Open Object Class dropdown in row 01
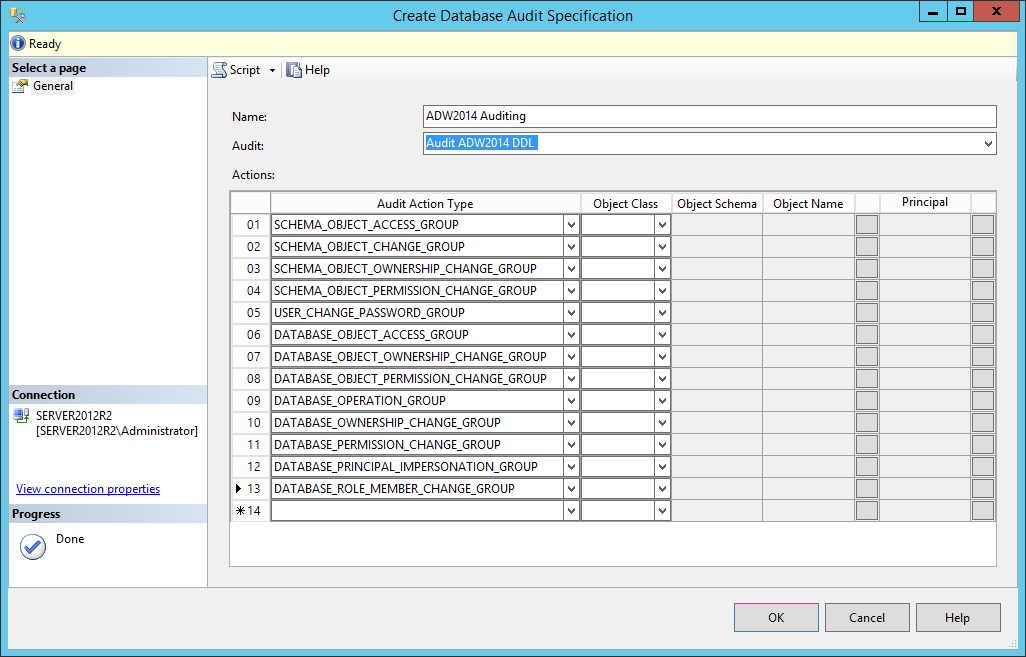The image size is (1026, 657). point(662,225)
